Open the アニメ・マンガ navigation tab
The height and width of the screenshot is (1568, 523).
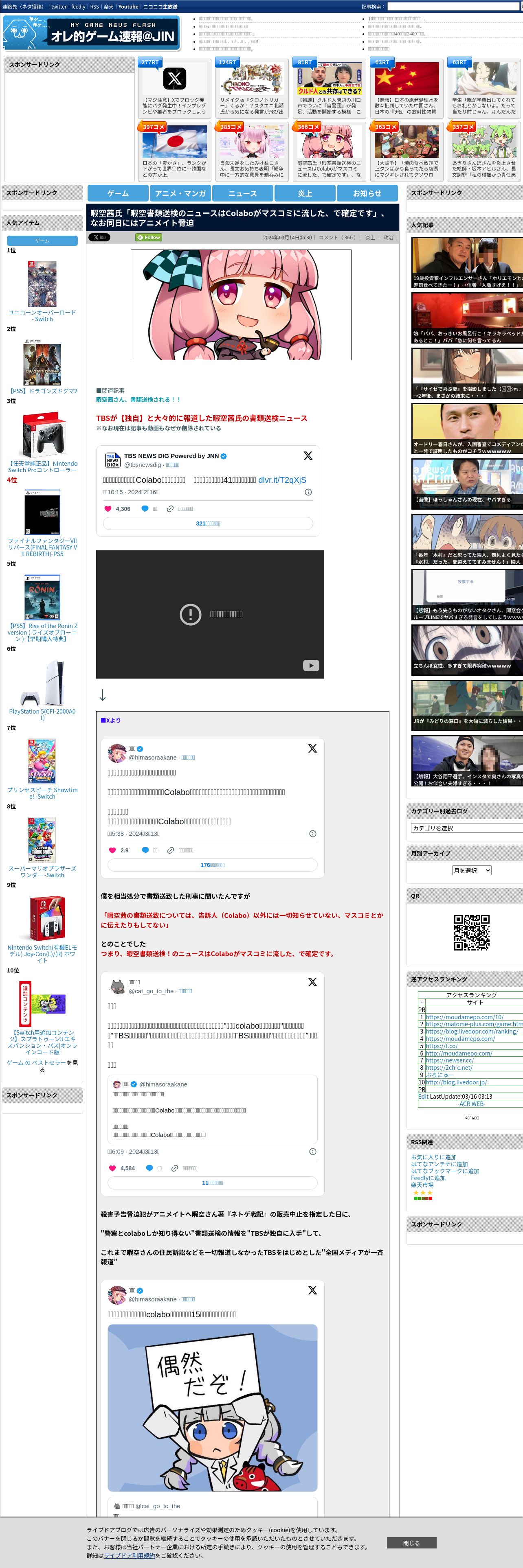(180, 193)
